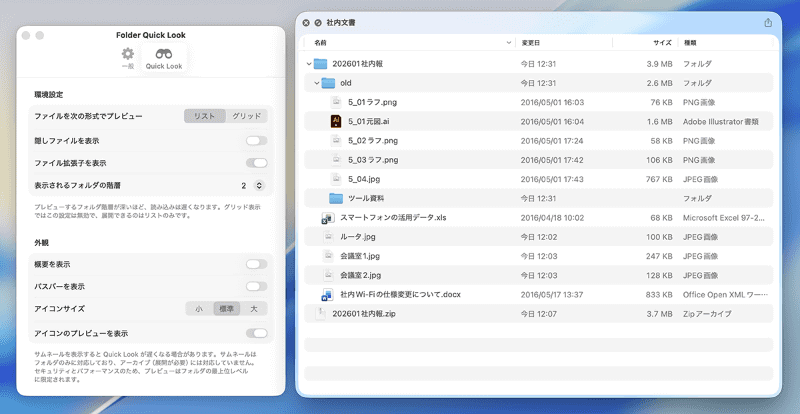Image resolution: width=800 pixels, height=414 pixels.
Task: Click the share icon in preview window
Action: (768, 23)
